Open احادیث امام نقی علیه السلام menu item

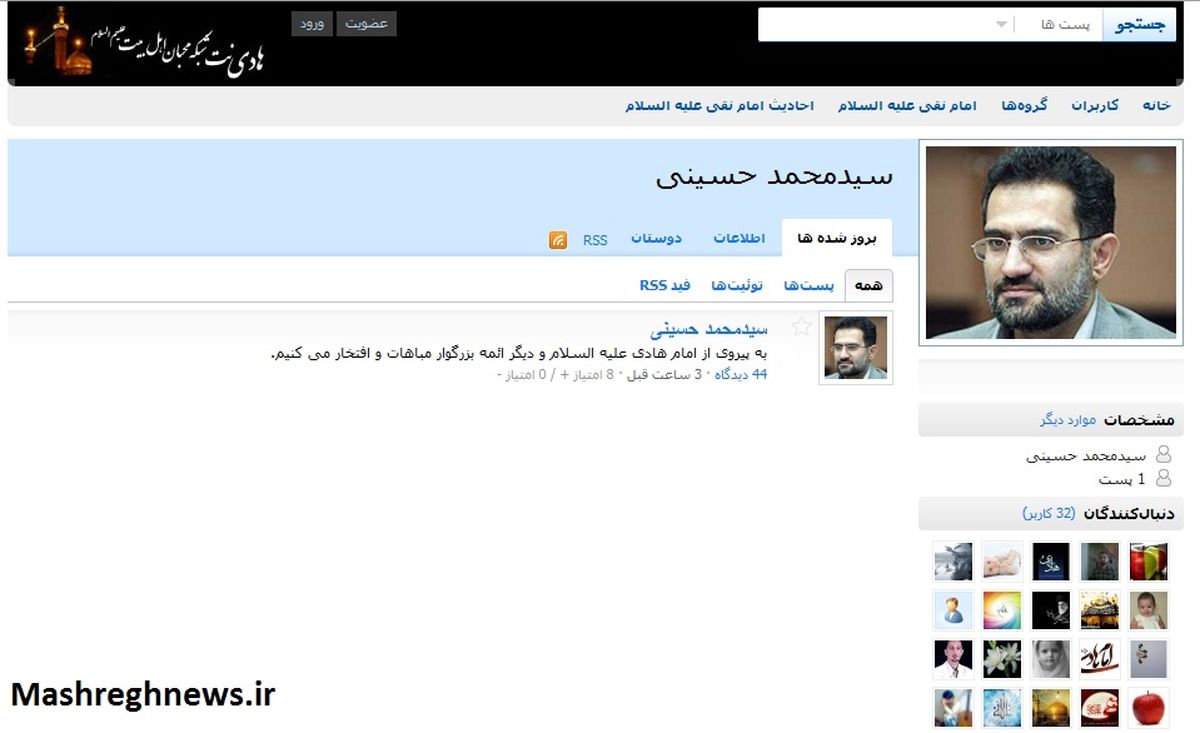coord(720,105)
